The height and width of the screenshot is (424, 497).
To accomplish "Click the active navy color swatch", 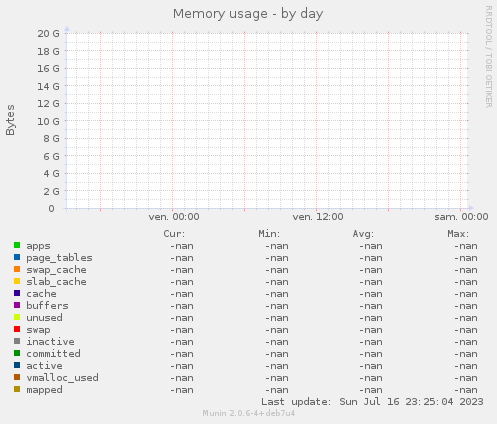I will (17, 365).
